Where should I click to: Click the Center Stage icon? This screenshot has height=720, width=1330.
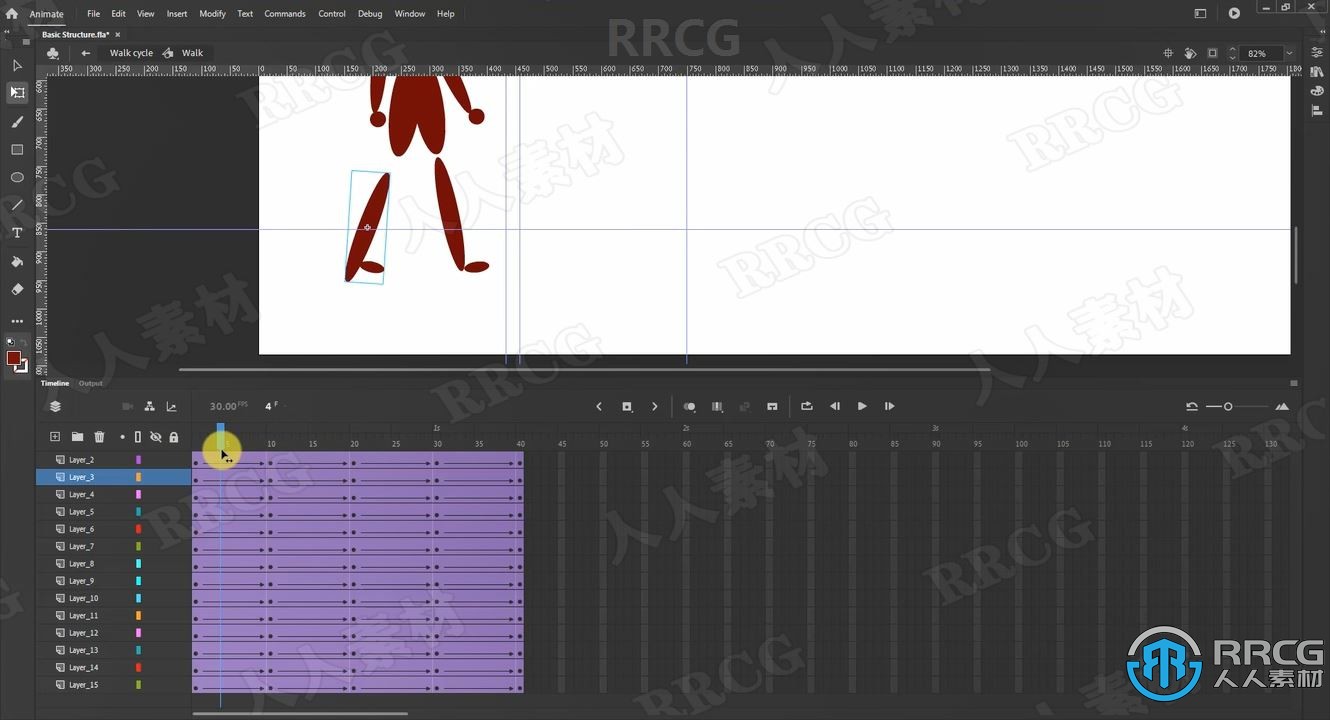[x=1168, y=53]
